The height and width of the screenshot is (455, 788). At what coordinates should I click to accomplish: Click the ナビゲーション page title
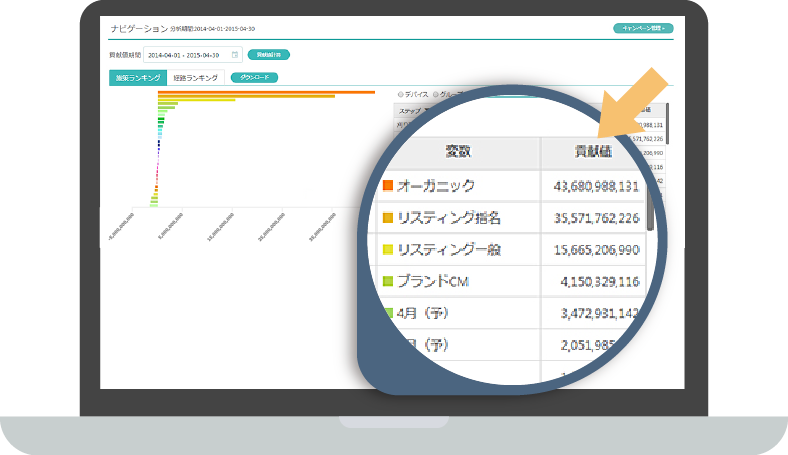[139, 29]
